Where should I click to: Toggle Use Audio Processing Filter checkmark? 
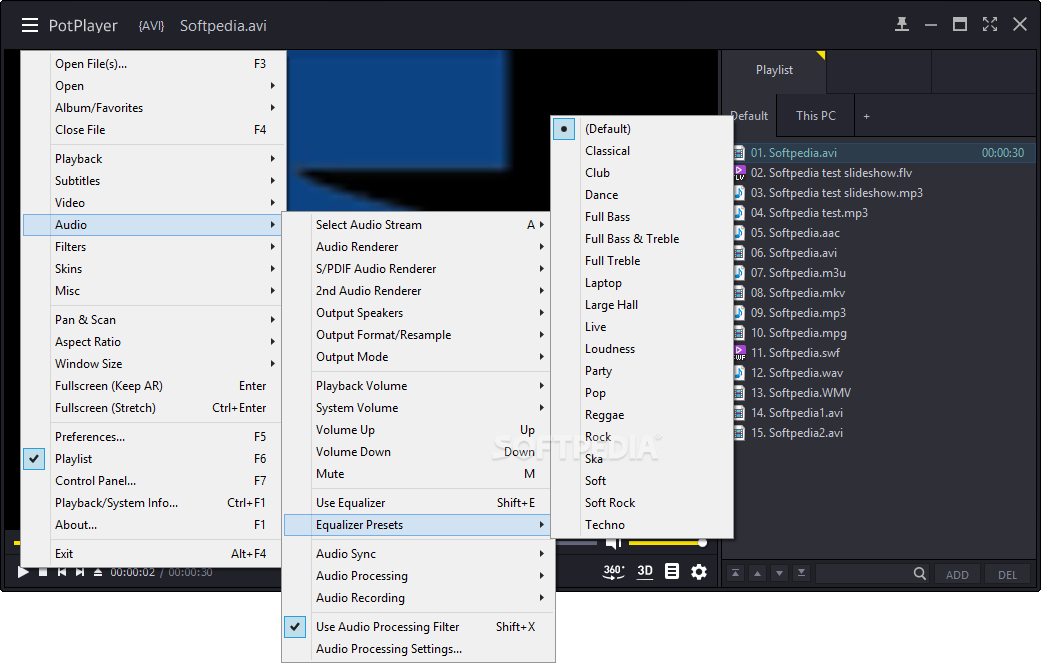pyautogui.click(x=295, y=626)
